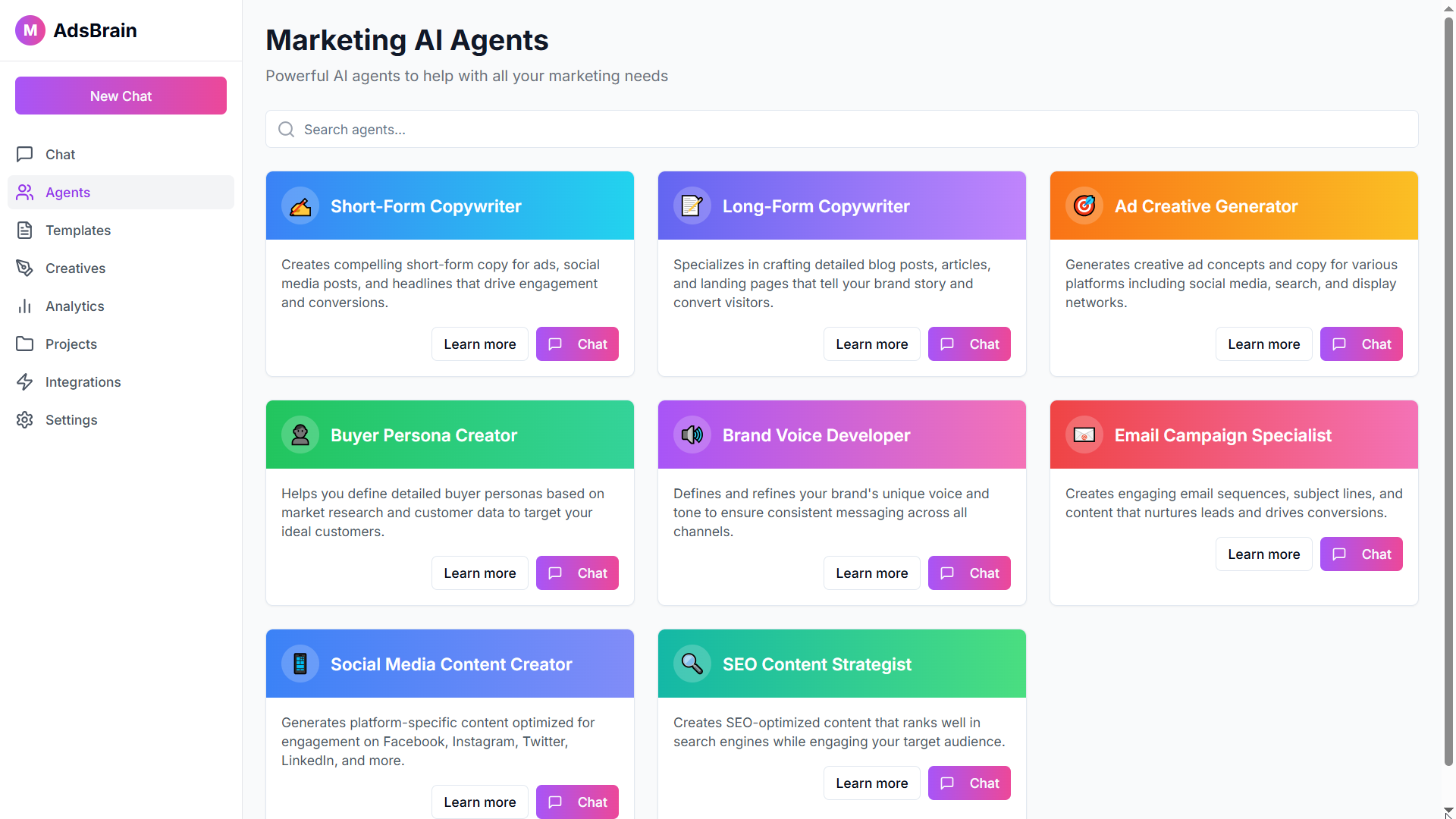Focus the Search agents input field

(842, 130)
